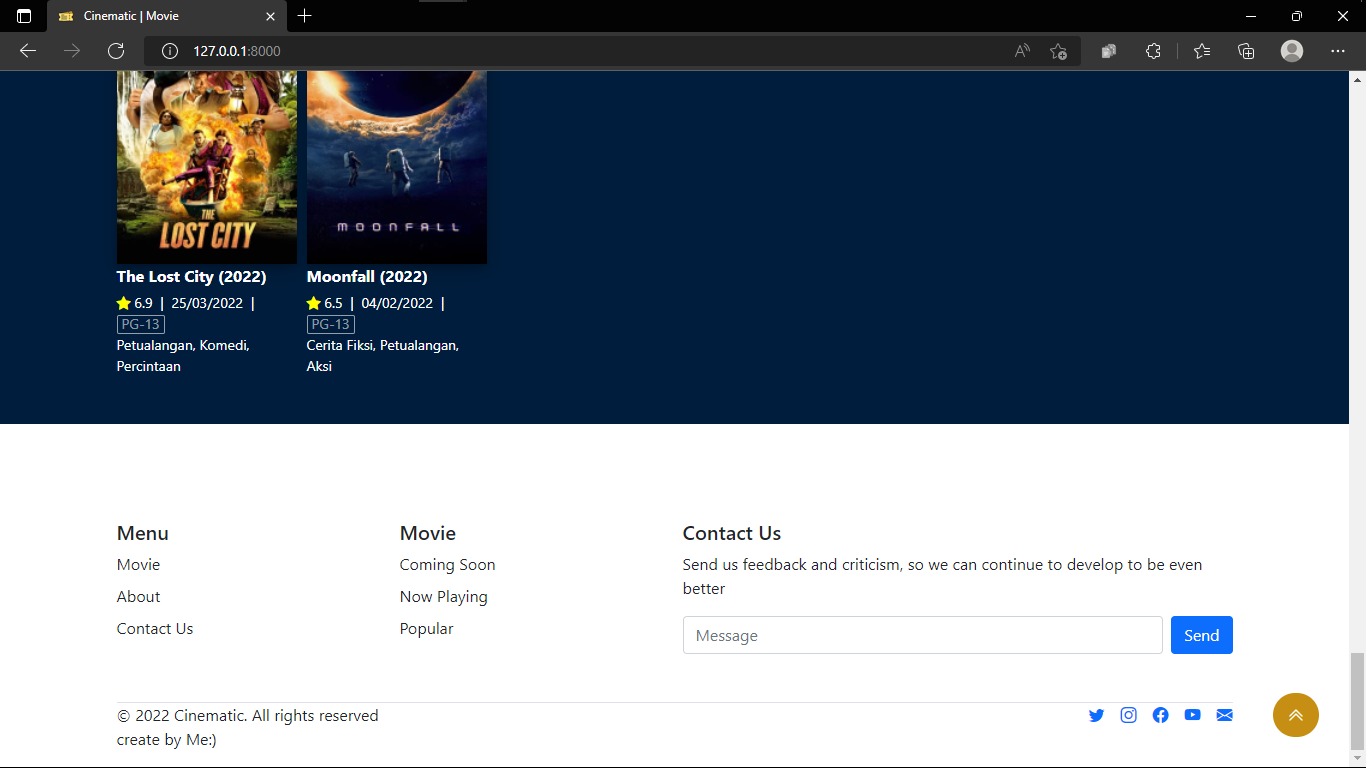This screenshot has height=768, width=1366.
Task: Click The Lost City movie poster
Action: click(207, 167)
